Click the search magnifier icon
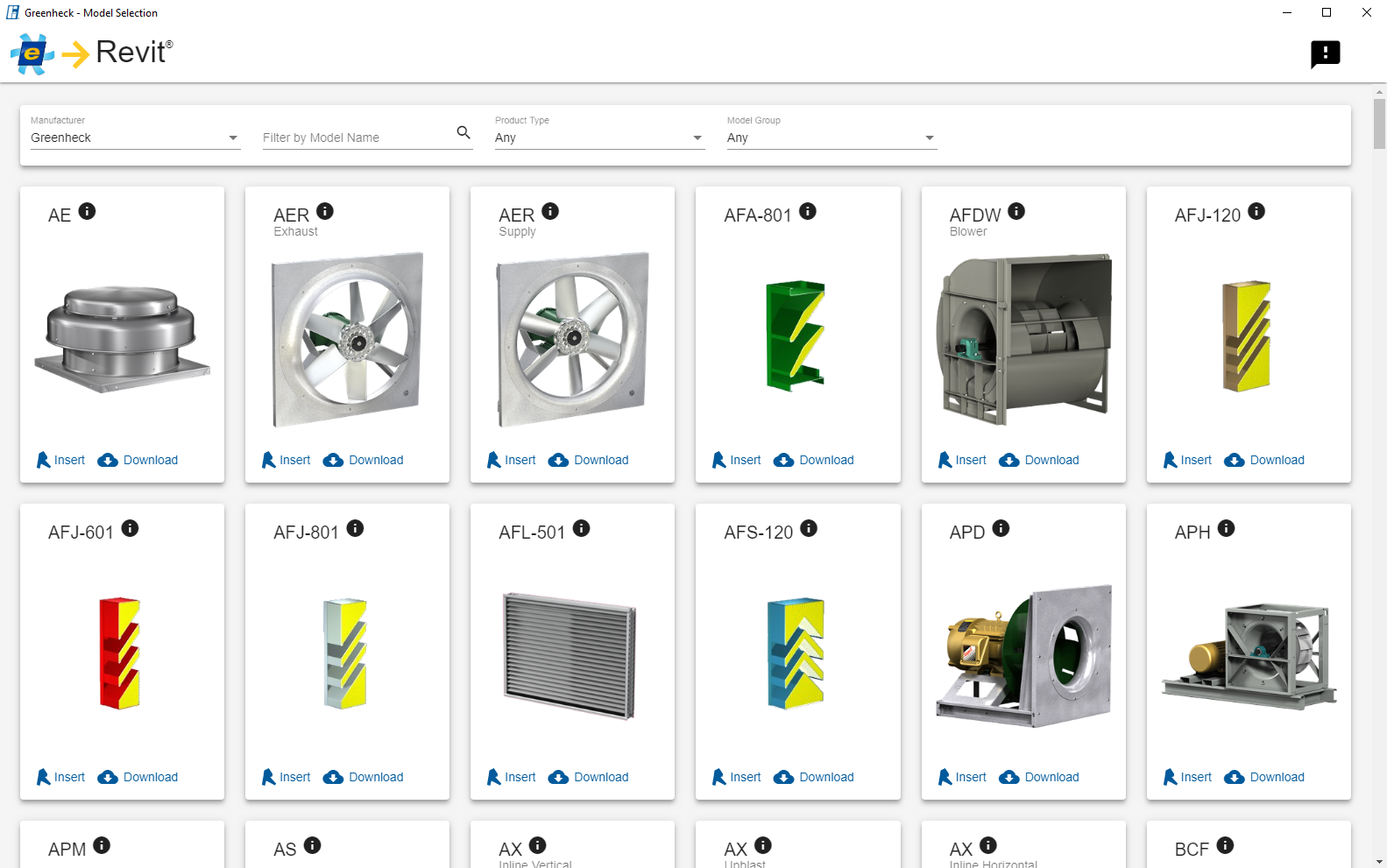 pos(464,132)
